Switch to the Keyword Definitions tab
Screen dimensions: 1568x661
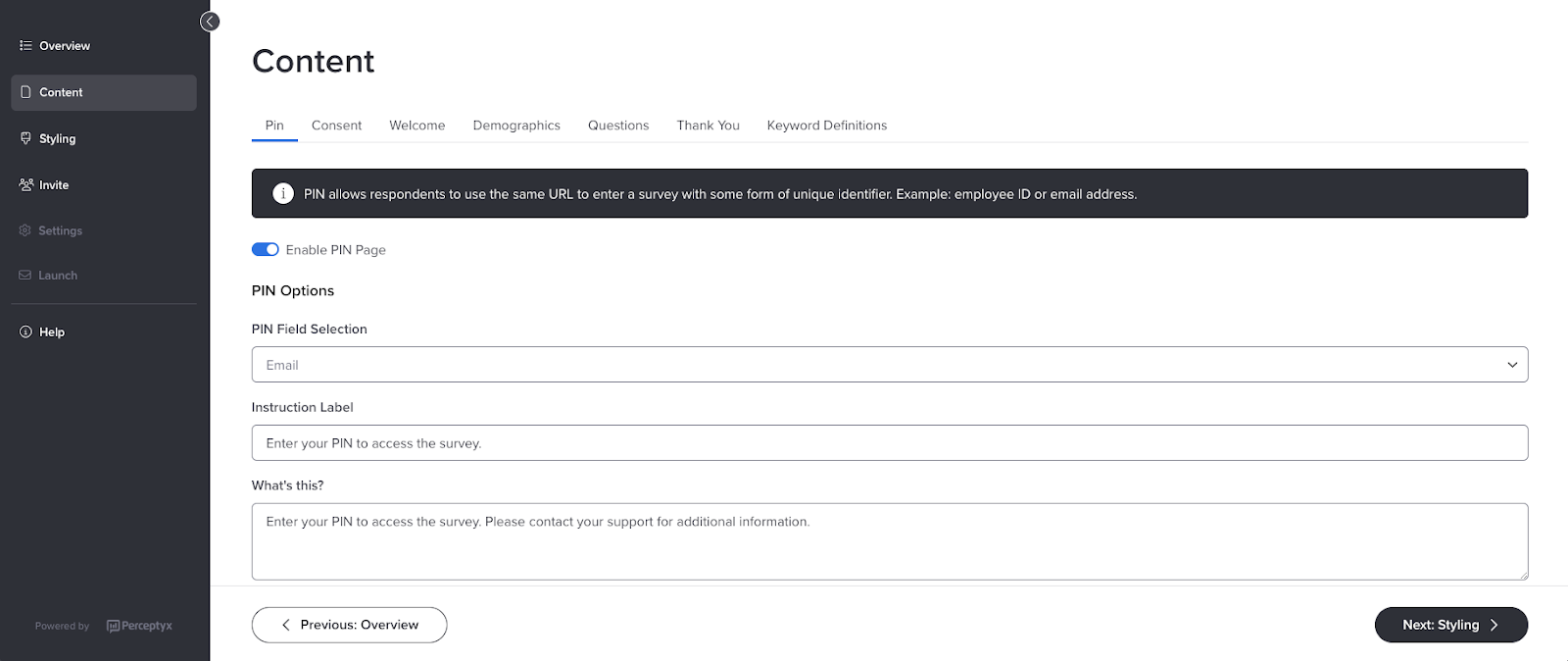tap(827, 126)
